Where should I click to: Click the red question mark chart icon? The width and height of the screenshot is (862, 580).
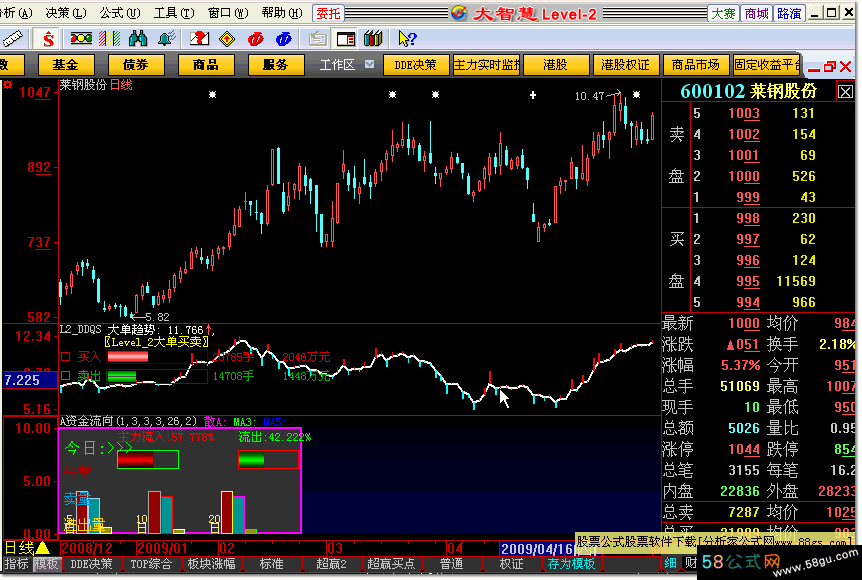click(x=199, y=38)
